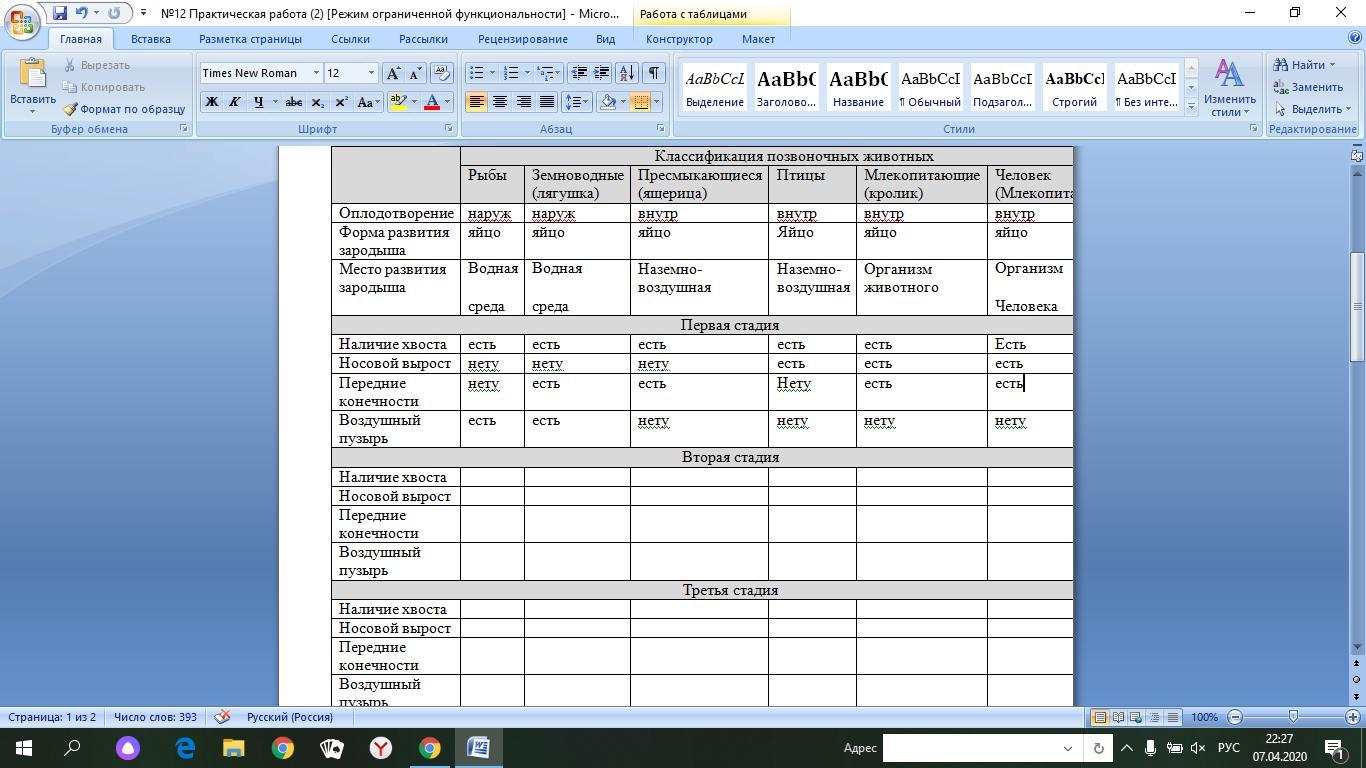Screen dimensions: 1366x768
Task: Toggle bold (Ж) formatting
Action: pos(211,102)
